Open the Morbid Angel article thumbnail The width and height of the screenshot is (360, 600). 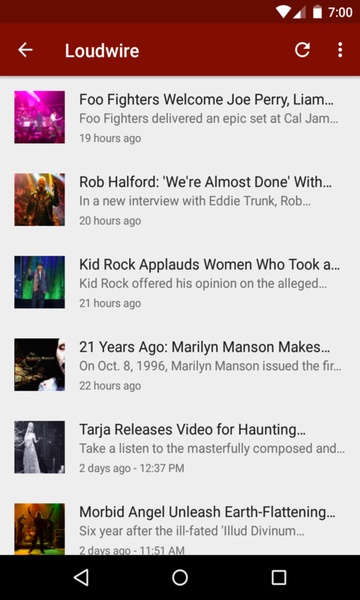pyautogui.click(x=40, y=529)
